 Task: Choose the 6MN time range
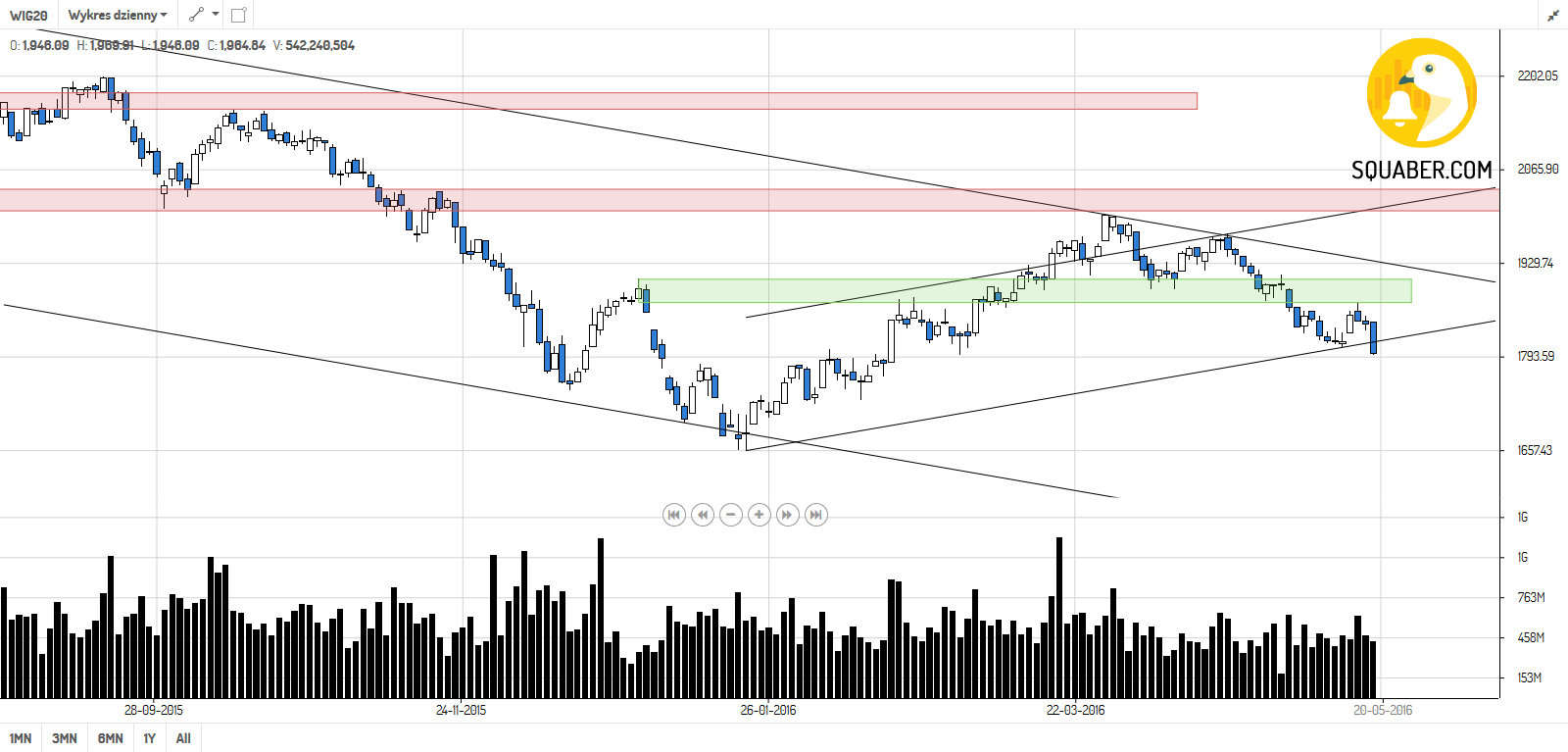(111, 738)
